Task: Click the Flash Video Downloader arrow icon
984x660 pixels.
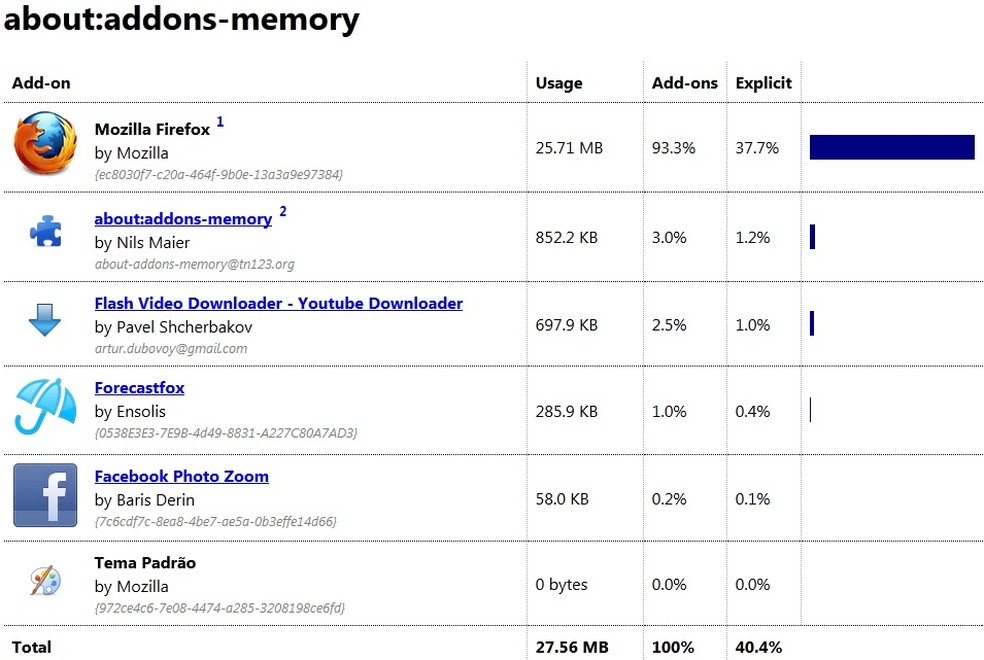Action: coord(45,320)
